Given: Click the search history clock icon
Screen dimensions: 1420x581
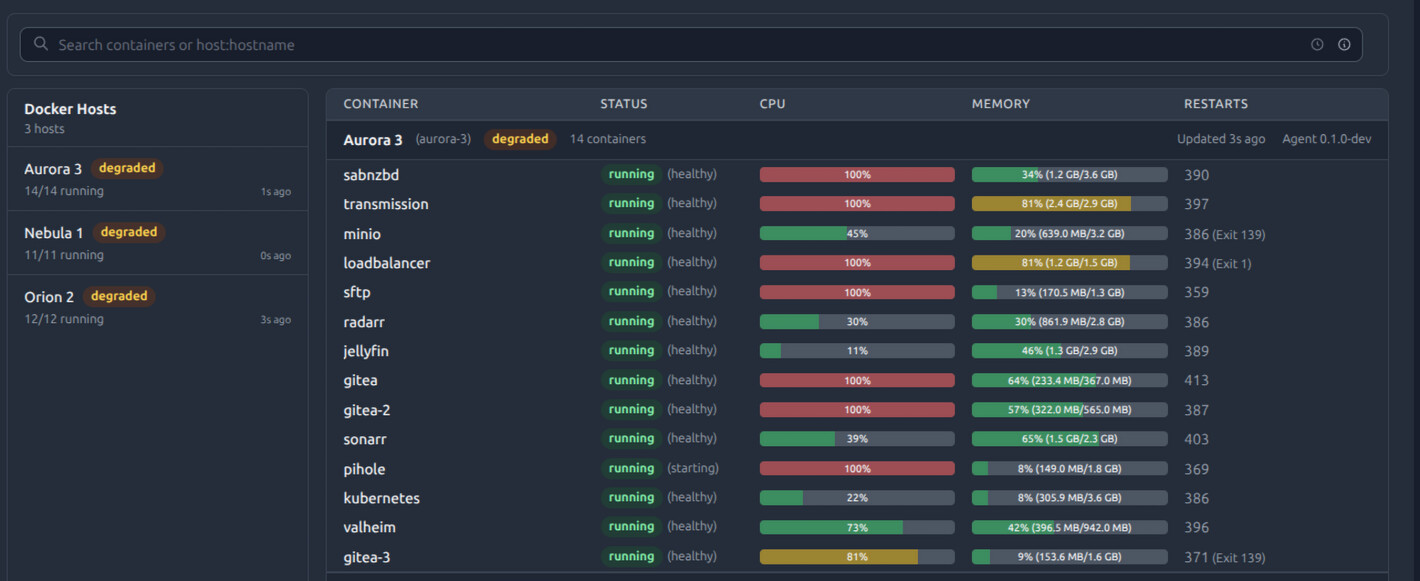Looking at the screenshot, I should [1317, 44].
